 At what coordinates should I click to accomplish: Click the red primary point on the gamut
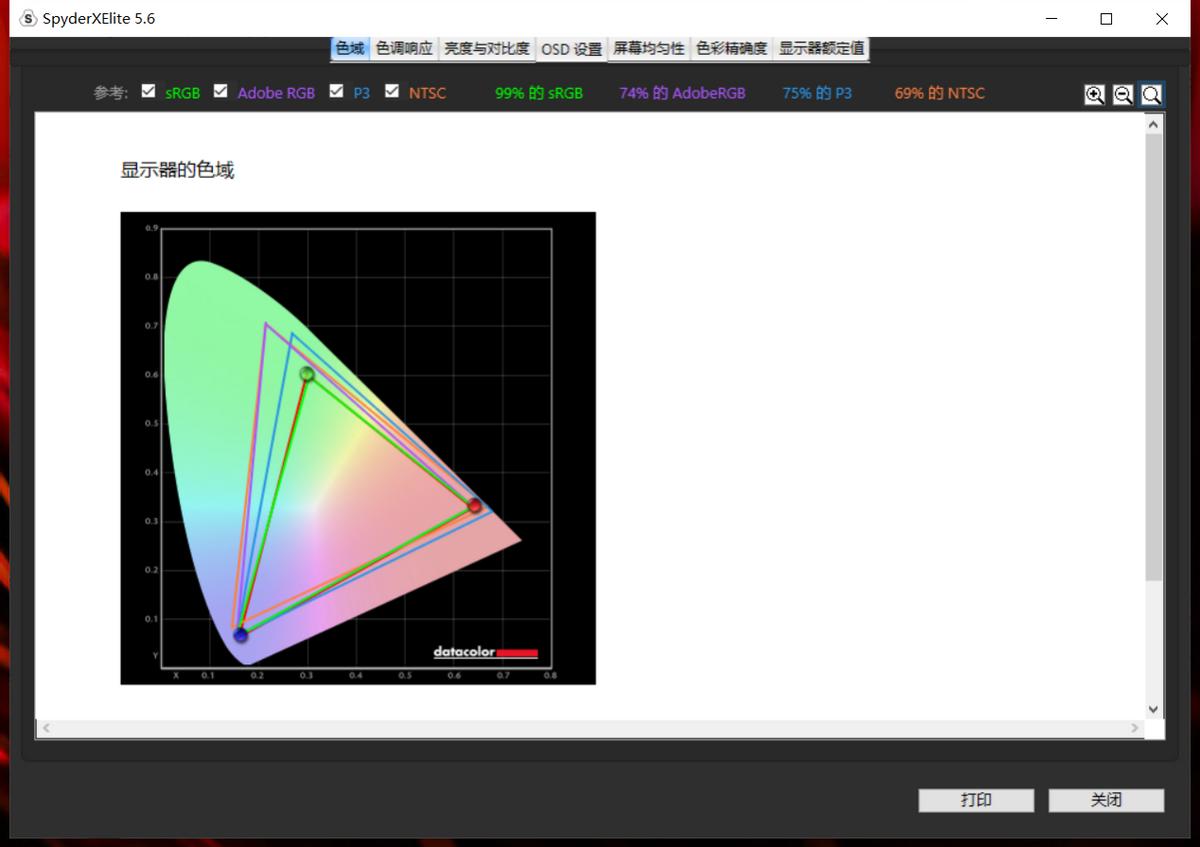tap(475, 506)
